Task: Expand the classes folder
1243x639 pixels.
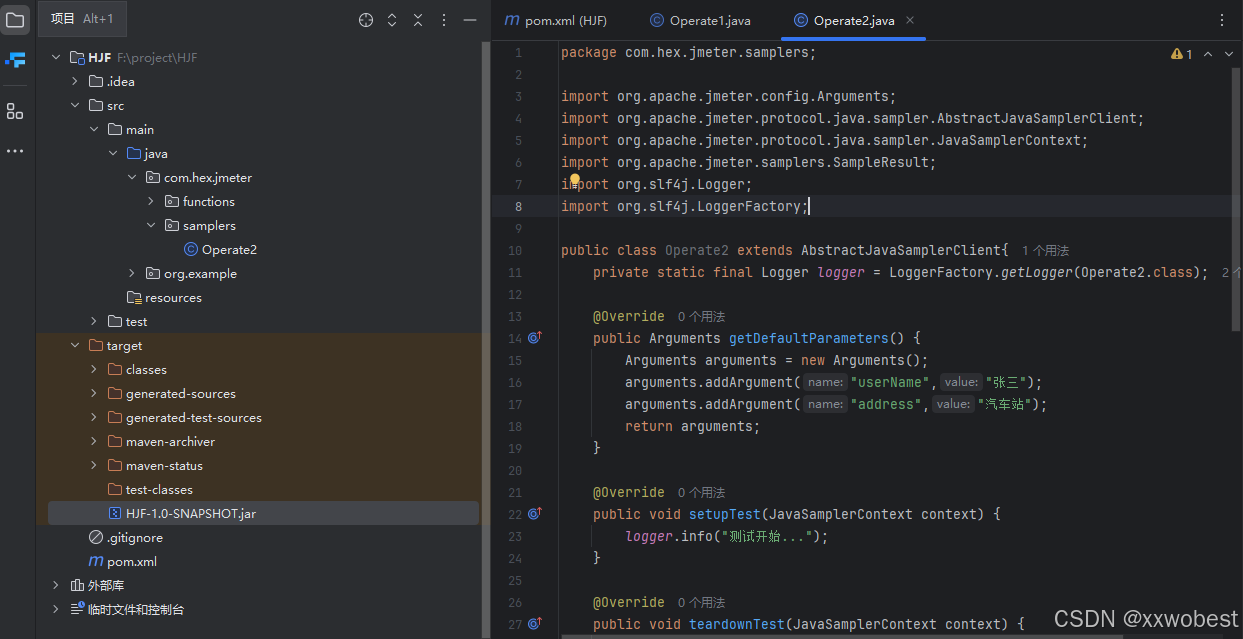Action: (94, 369)
